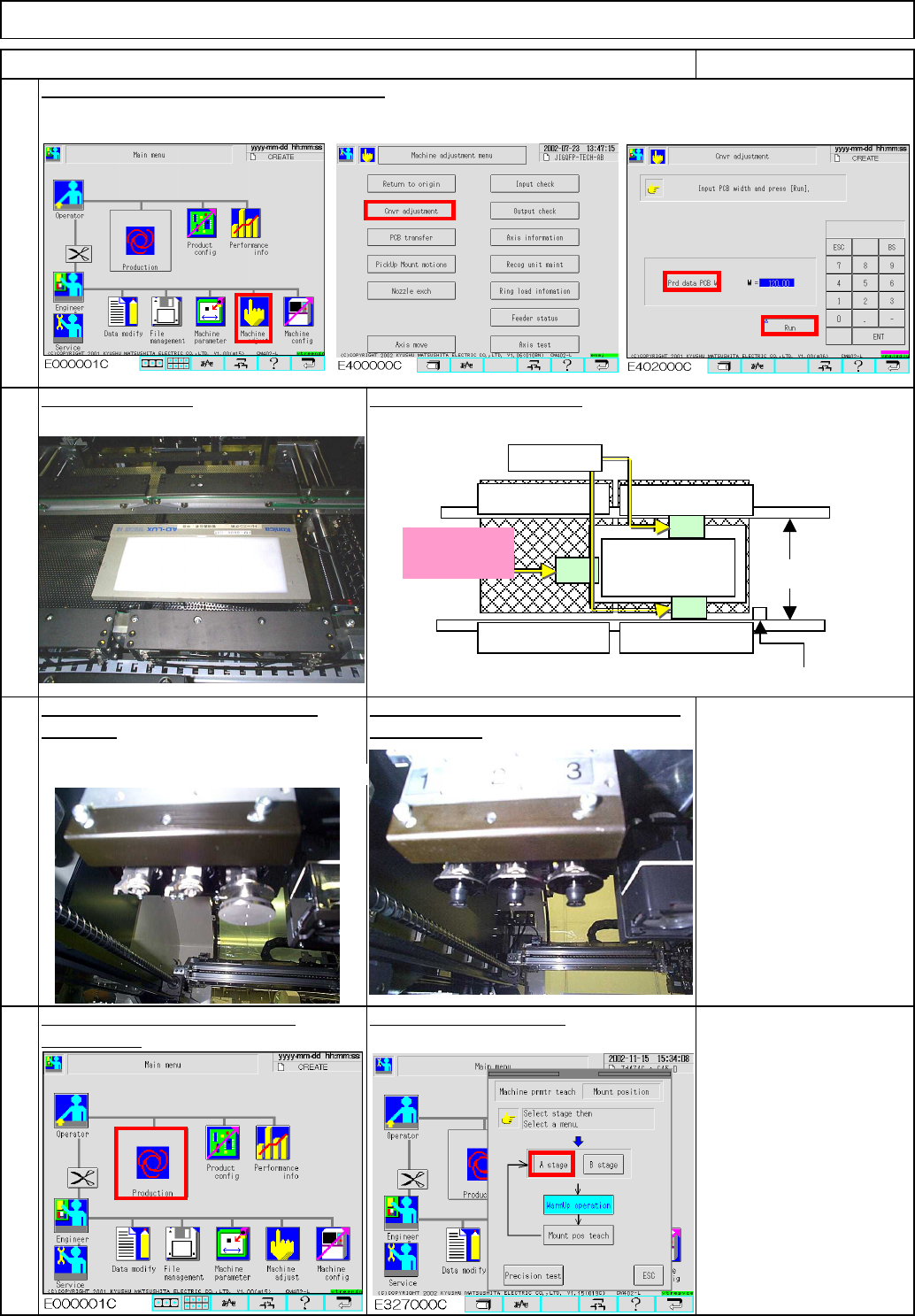
Task: Open Output check
Action: point(535,211)
